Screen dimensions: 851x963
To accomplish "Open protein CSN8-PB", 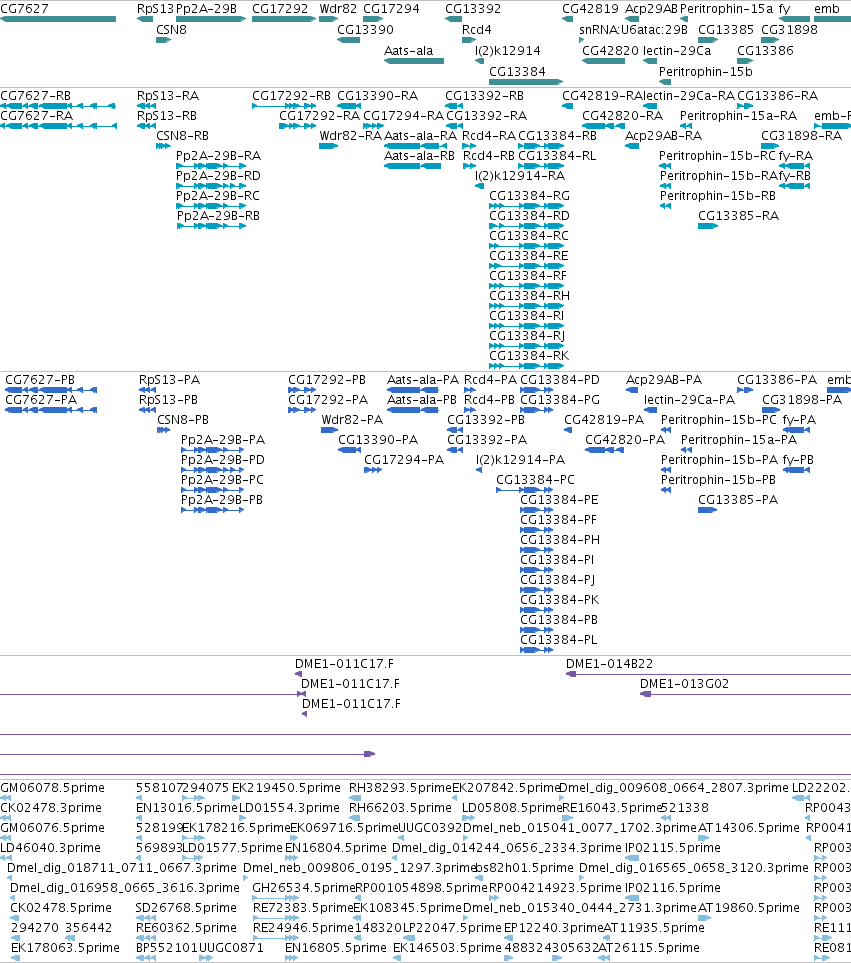I will 183,420.
